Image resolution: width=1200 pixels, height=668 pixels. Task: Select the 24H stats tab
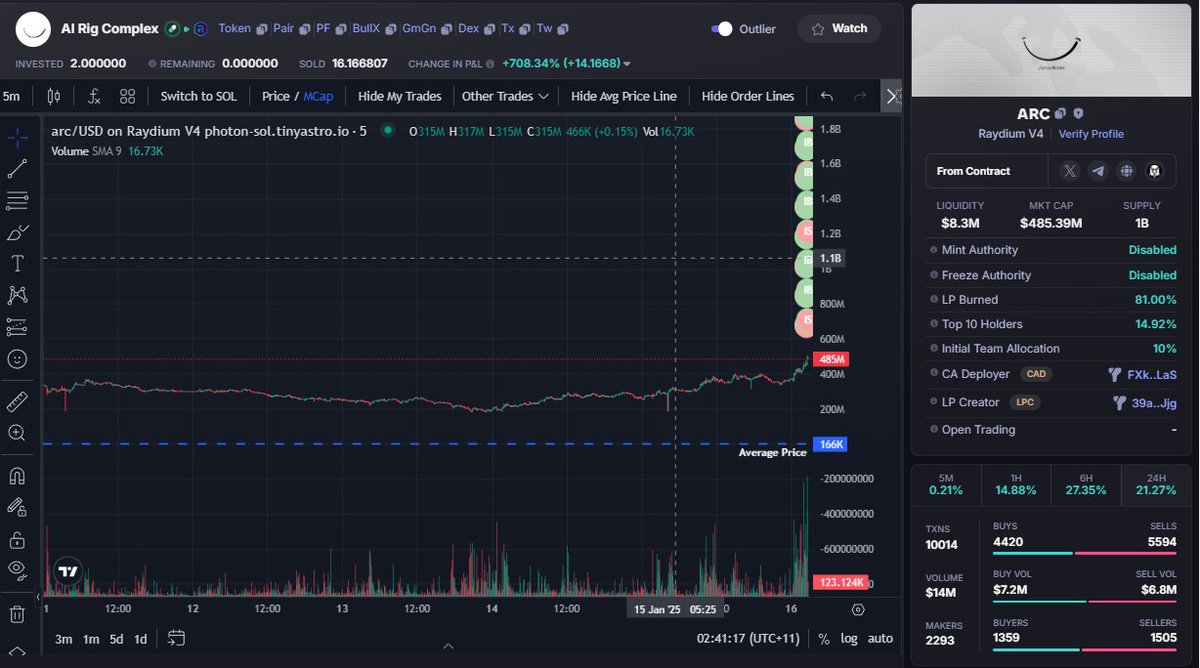[x=1155, y=484]
